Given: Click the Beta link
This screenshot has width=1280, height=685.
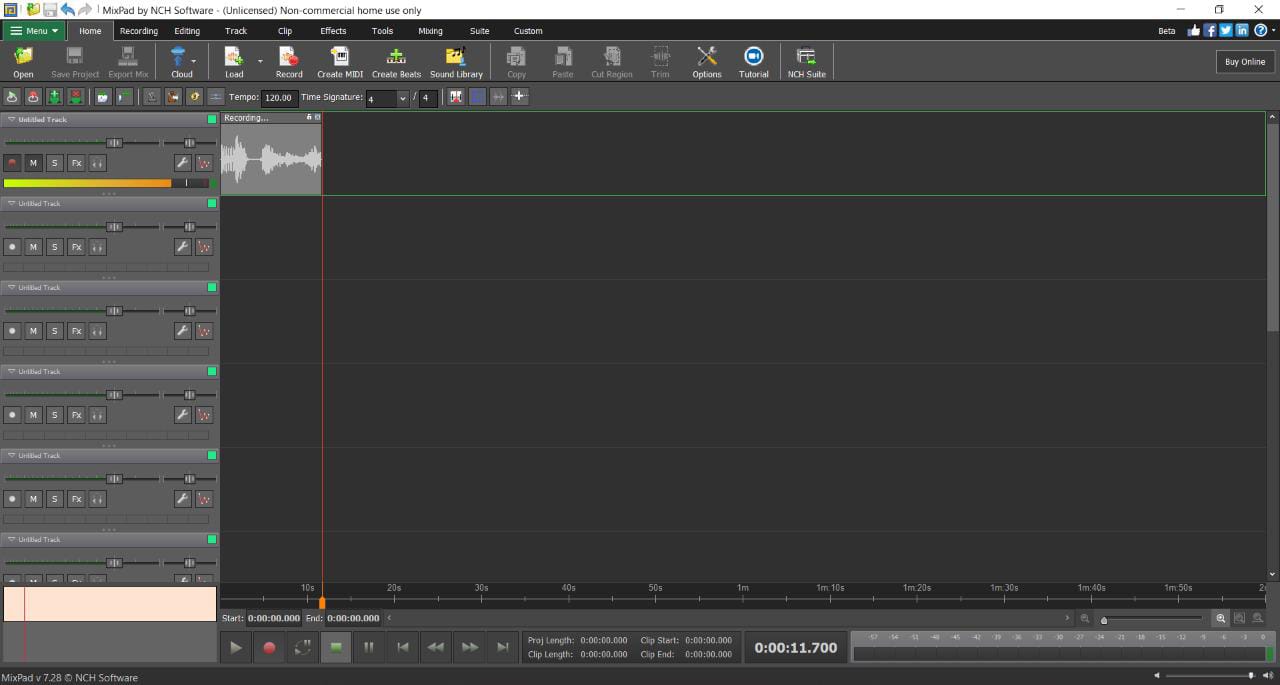Looking at the screenshot, I should coord(1166,31).
